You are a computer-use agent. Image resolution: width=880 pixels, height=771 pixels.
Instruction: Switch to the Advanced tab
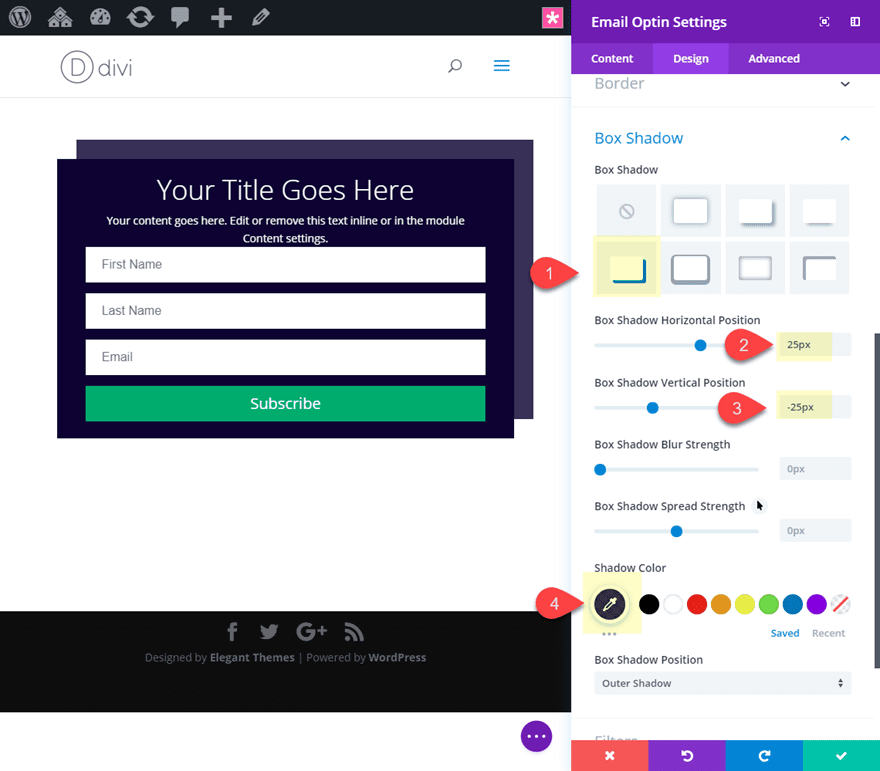click(773, 58)
